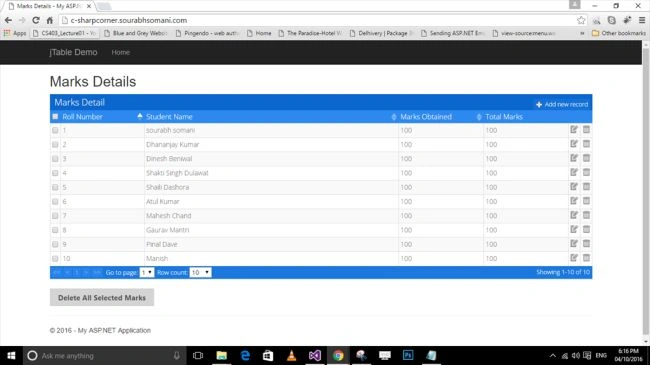Screen dimensions: 650x365
Task: Select the Marks Details browser tab
Action: click(50, 6)
